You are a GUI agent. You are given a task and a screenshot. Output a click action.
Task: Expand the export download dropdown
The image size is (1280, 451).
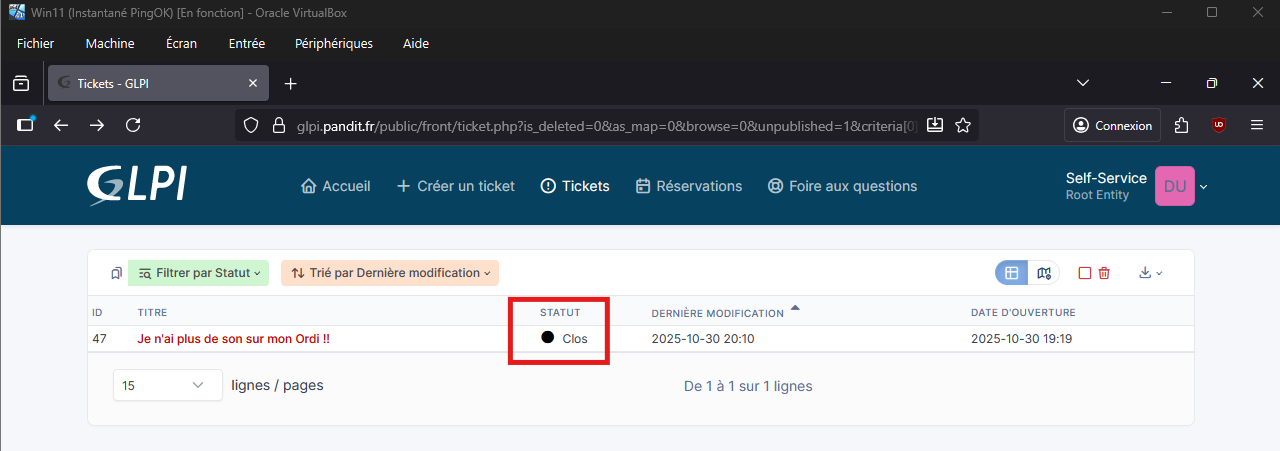[1150, 273]
